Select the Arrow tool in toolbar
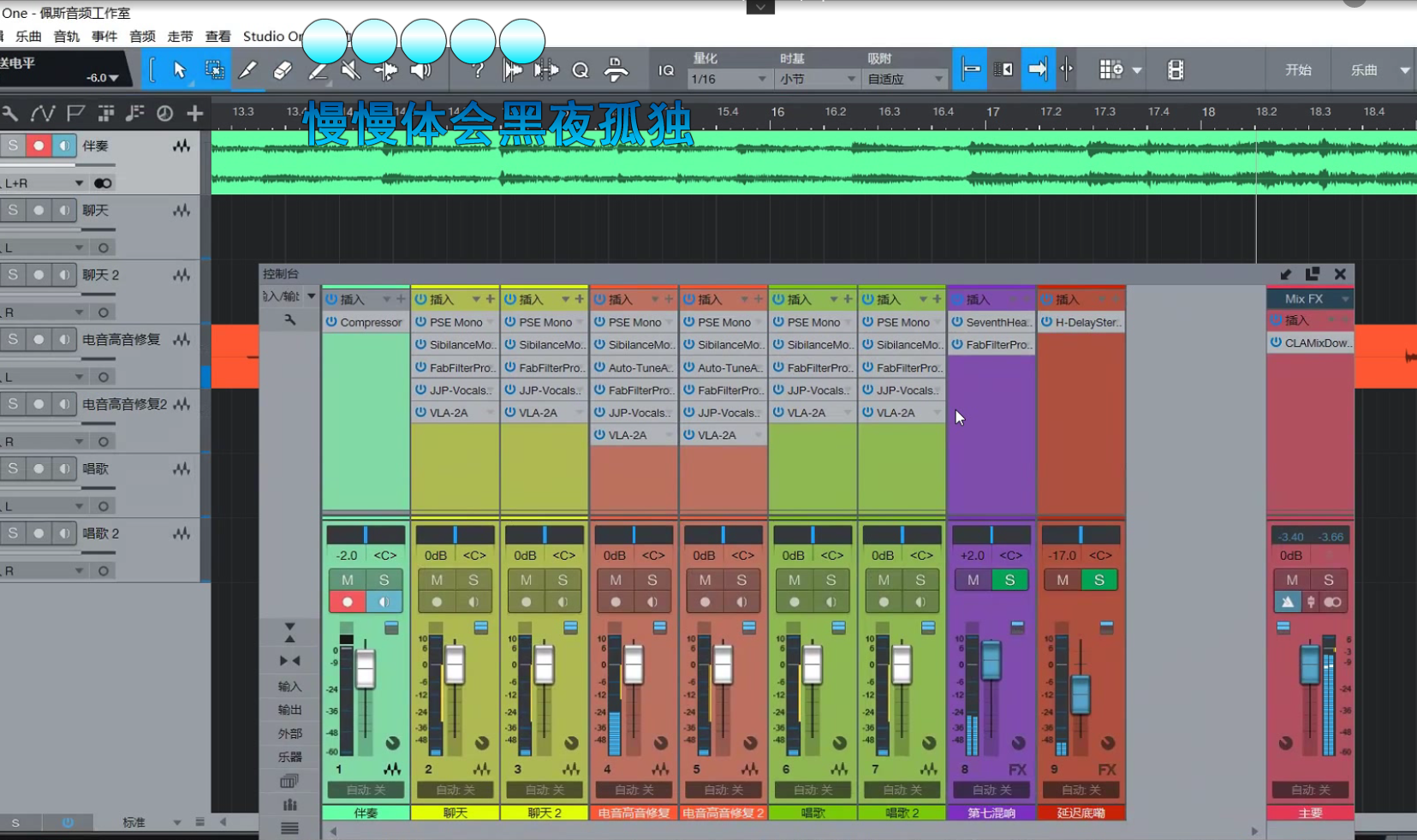Screen dimensions: 1417x840 tap(179, 70)
